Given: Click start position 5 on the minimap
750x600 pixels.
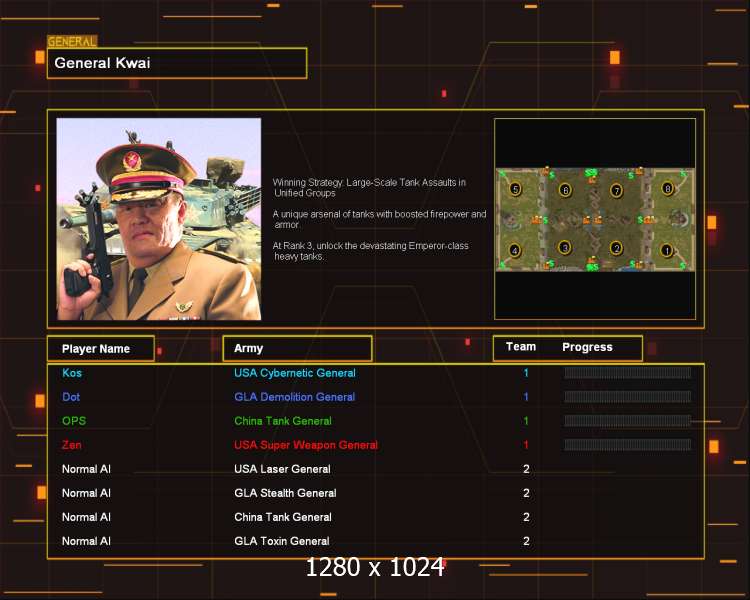Looking at the screenshot, I should click(515, 189).
